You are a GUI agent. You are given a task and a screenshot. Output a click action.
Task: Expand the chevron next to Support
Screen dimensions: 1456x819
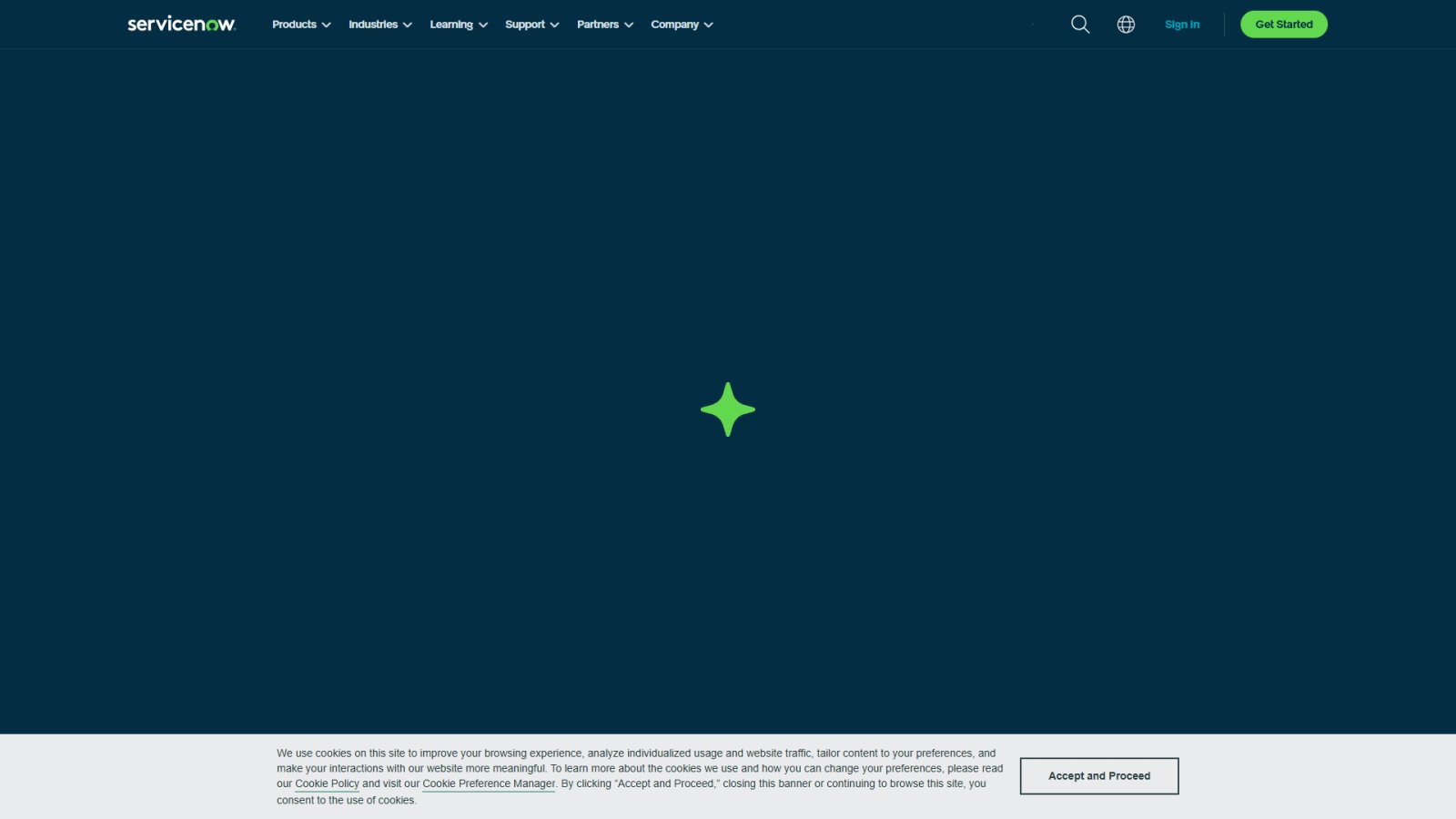(x=554, y=25)
